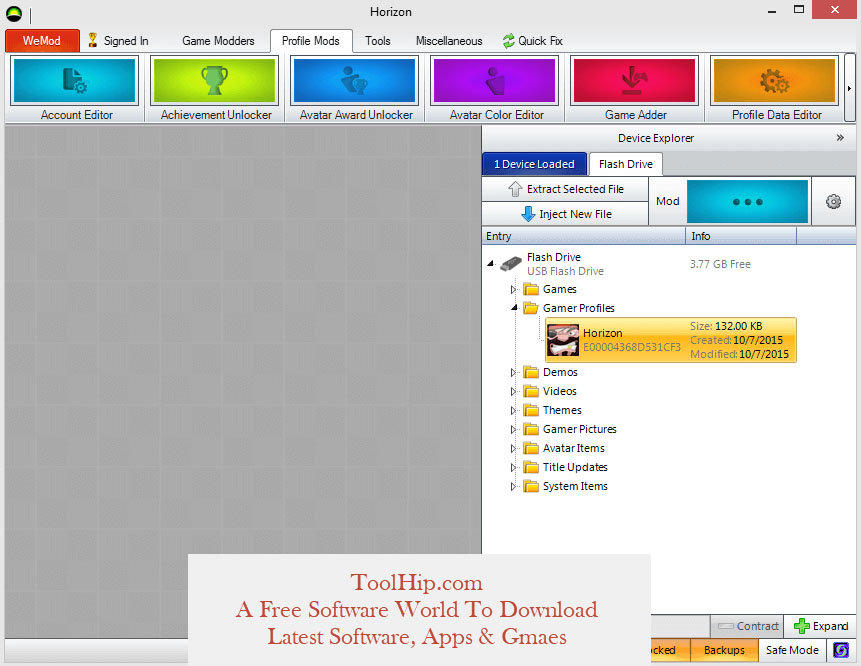This screenshot has width=861, height=666.
Task: Click Extract Selected File button
Action: (565, 189)
